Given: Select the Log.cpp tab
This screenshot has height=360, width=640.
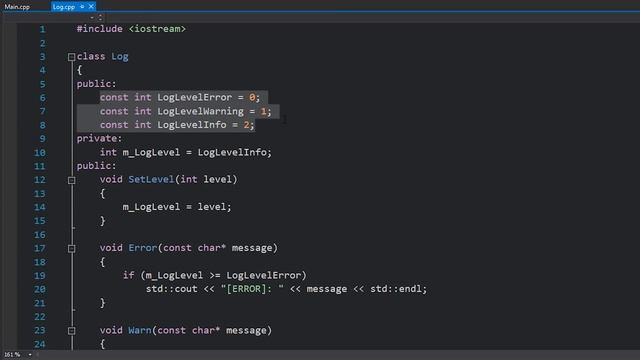Looking at the screenshot, I should 64,7.
